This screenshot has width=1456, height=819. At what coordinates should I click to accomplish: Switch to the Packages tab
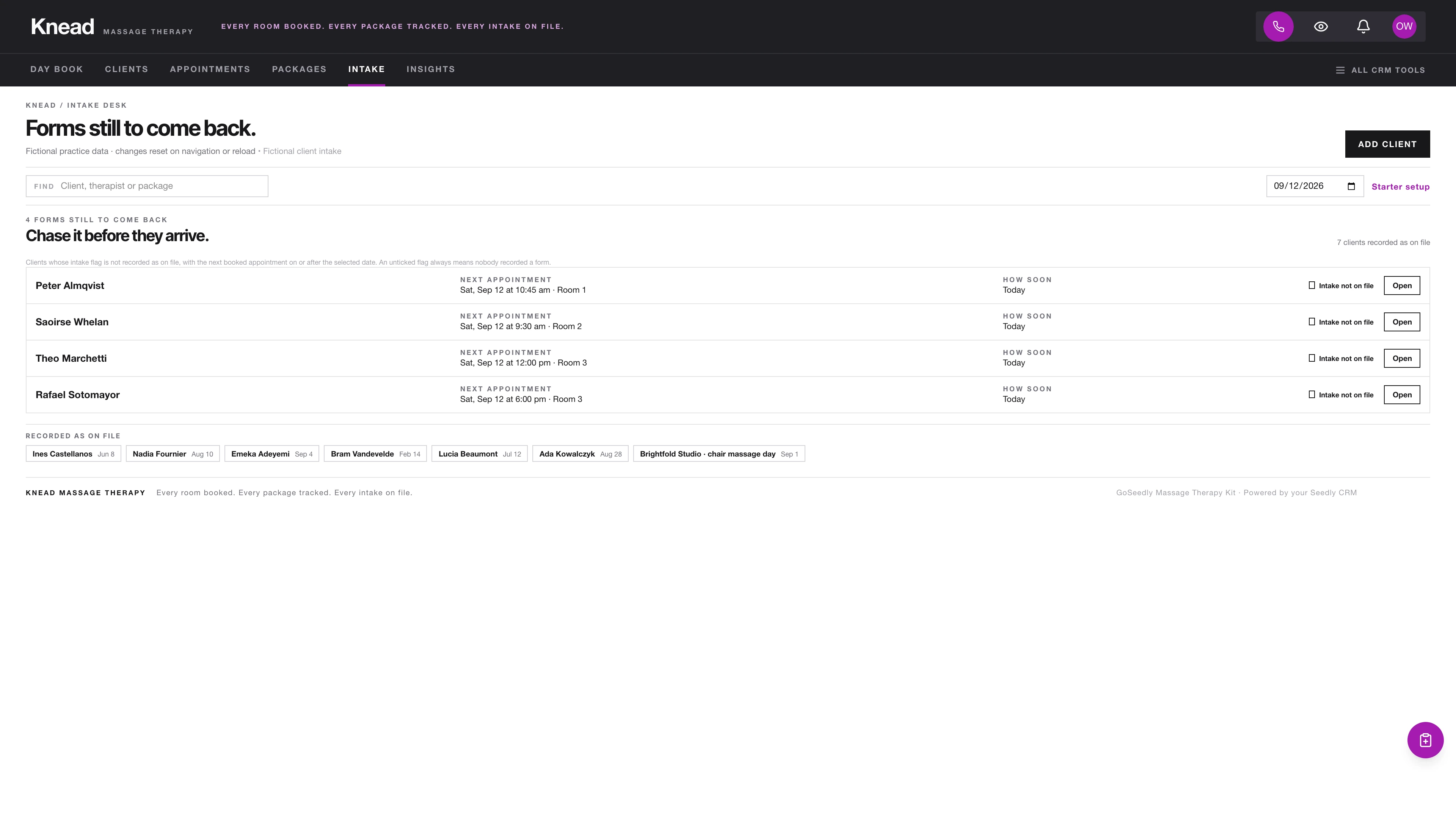(299, 69)
